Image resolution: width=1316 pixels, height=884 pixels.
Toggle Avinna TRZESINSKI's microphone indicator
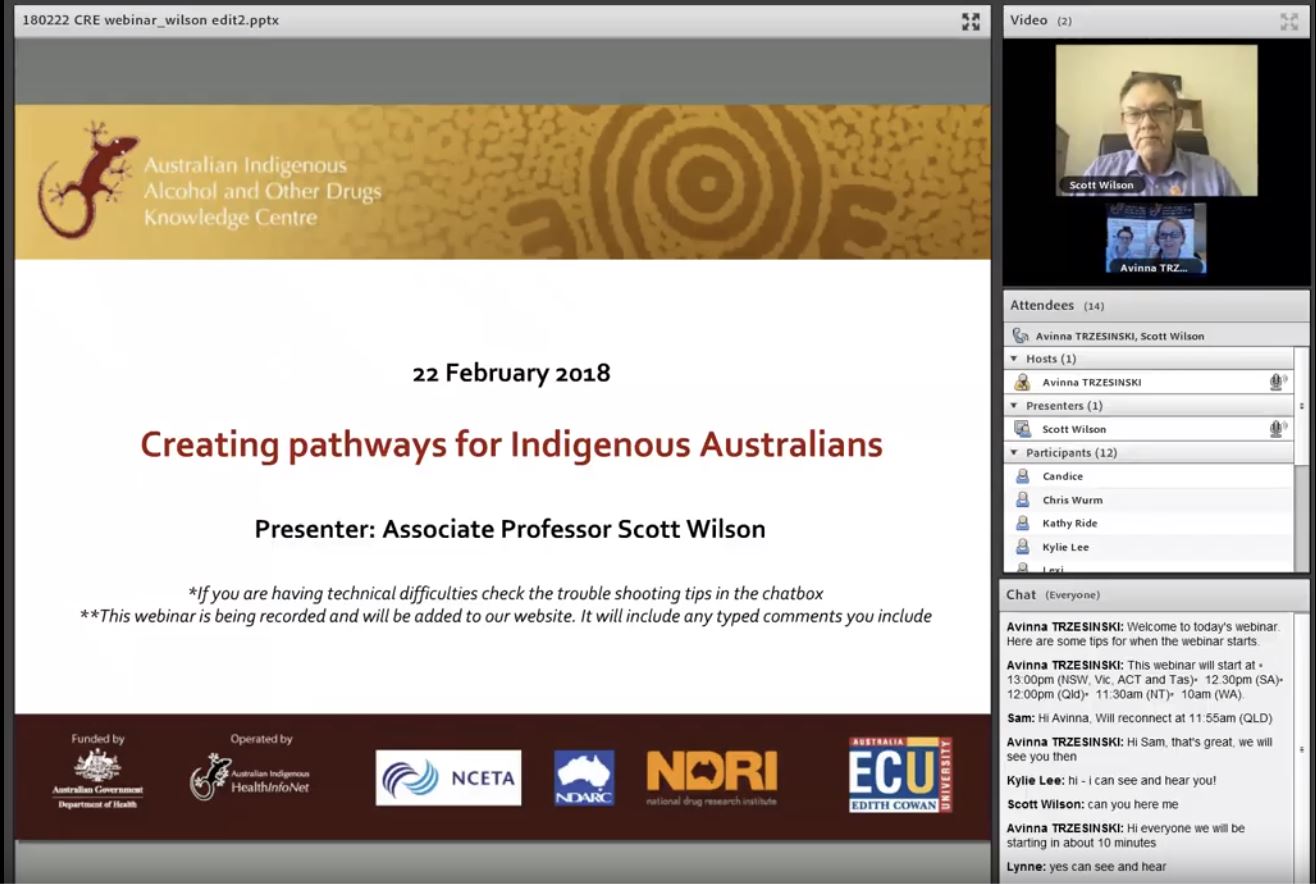coord(1277,382)
